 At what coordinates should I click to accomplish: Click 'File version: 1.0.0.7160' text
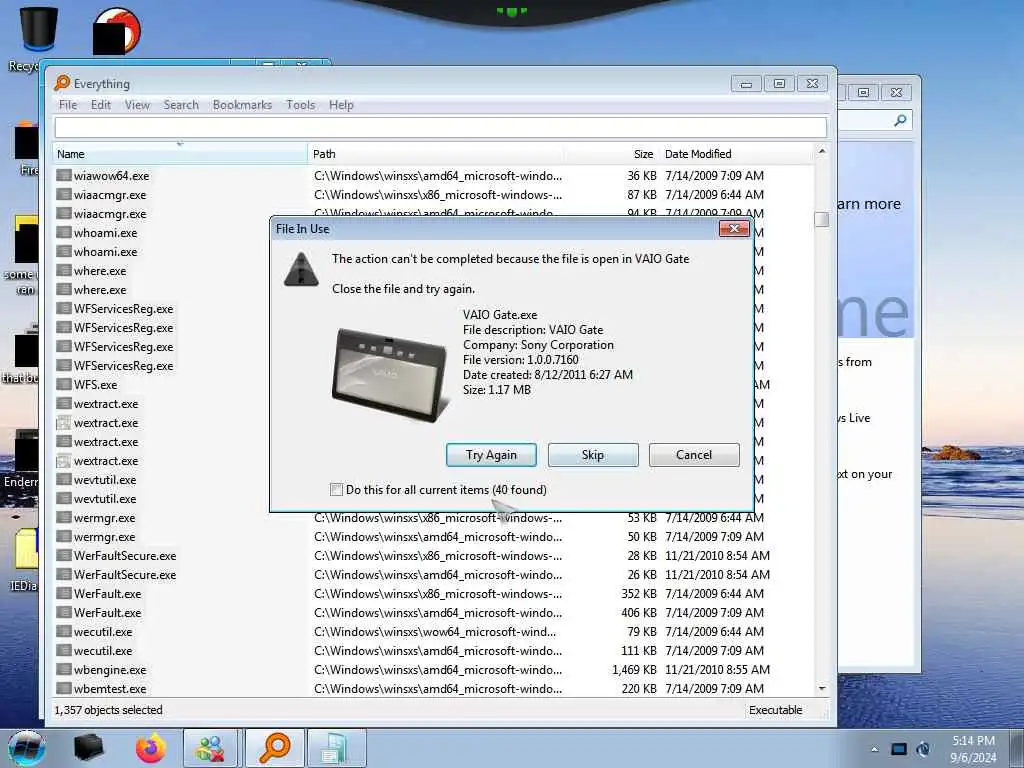click(x=520, y=360)
